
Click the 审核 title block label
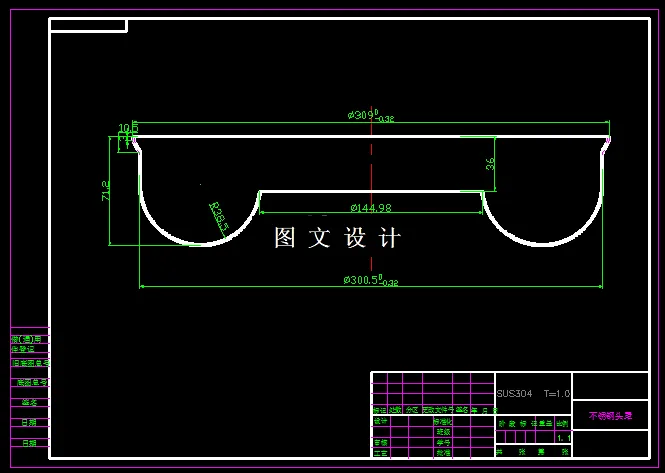coord(380,442)
